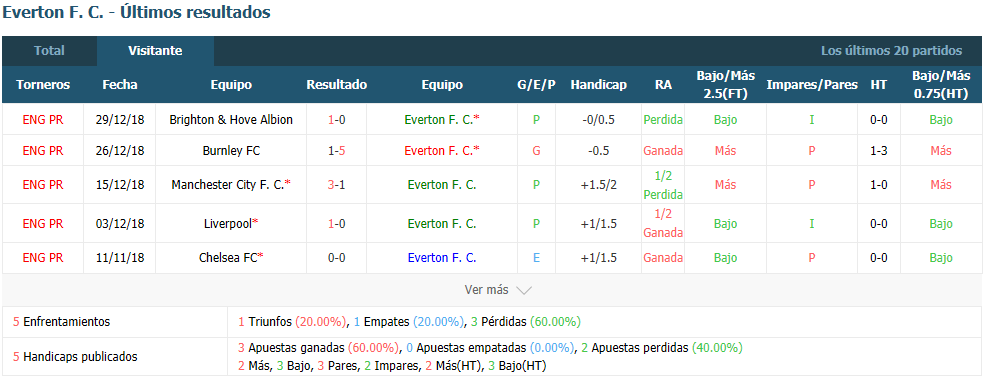Click ENG PR tournament for 29/12/18 match
The image size is (985, 377).
tap(43, 119)
